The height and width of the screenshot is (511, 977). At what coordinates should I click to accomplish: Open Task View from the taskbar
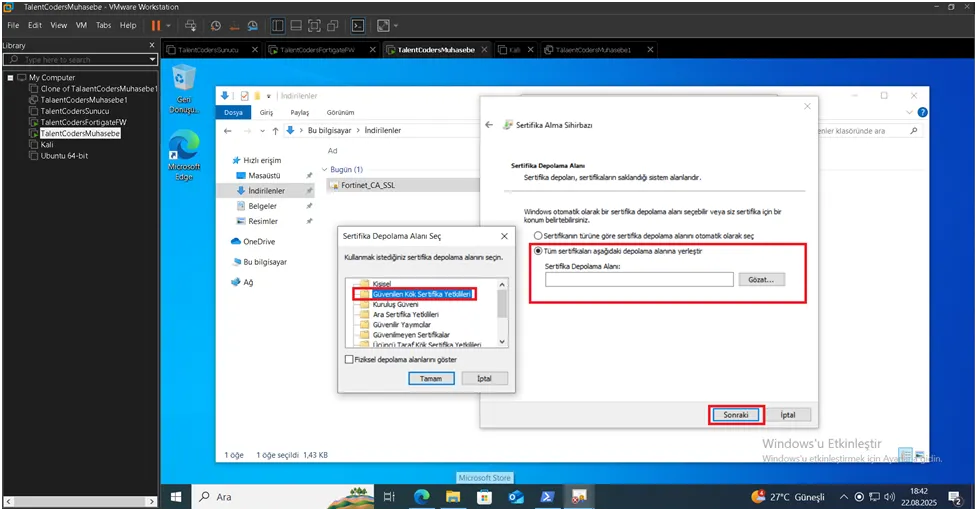click(389, 497)
